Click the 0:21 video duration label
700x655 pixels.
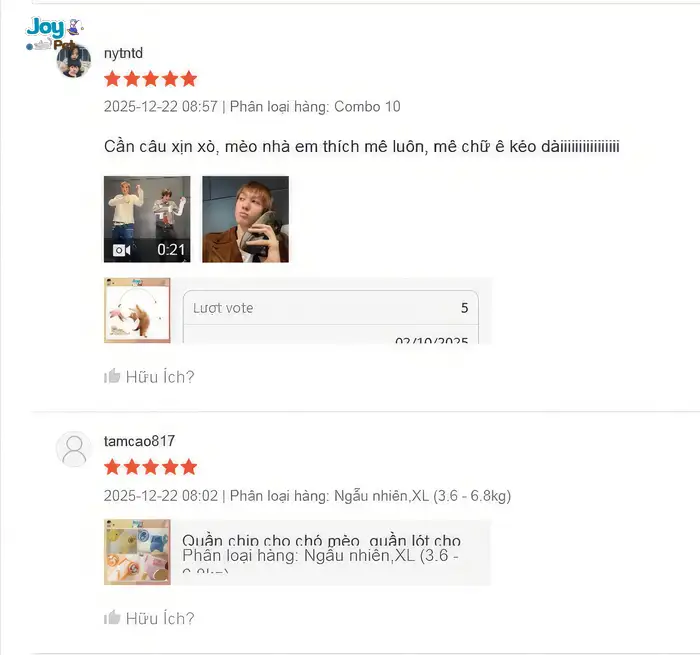(171, 250)
